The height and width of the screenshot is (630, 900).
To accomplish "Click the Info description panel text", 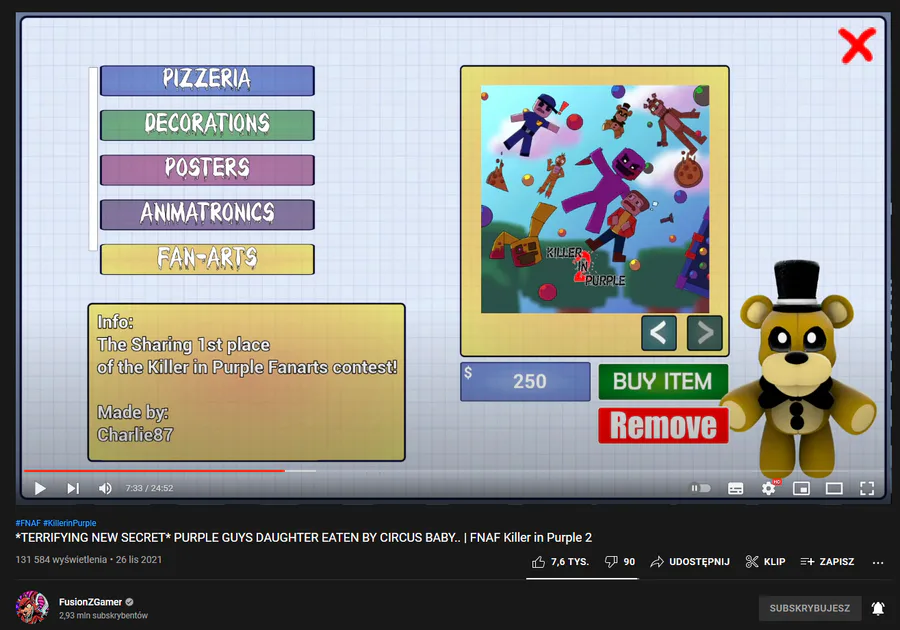I will tap(246, 382).
